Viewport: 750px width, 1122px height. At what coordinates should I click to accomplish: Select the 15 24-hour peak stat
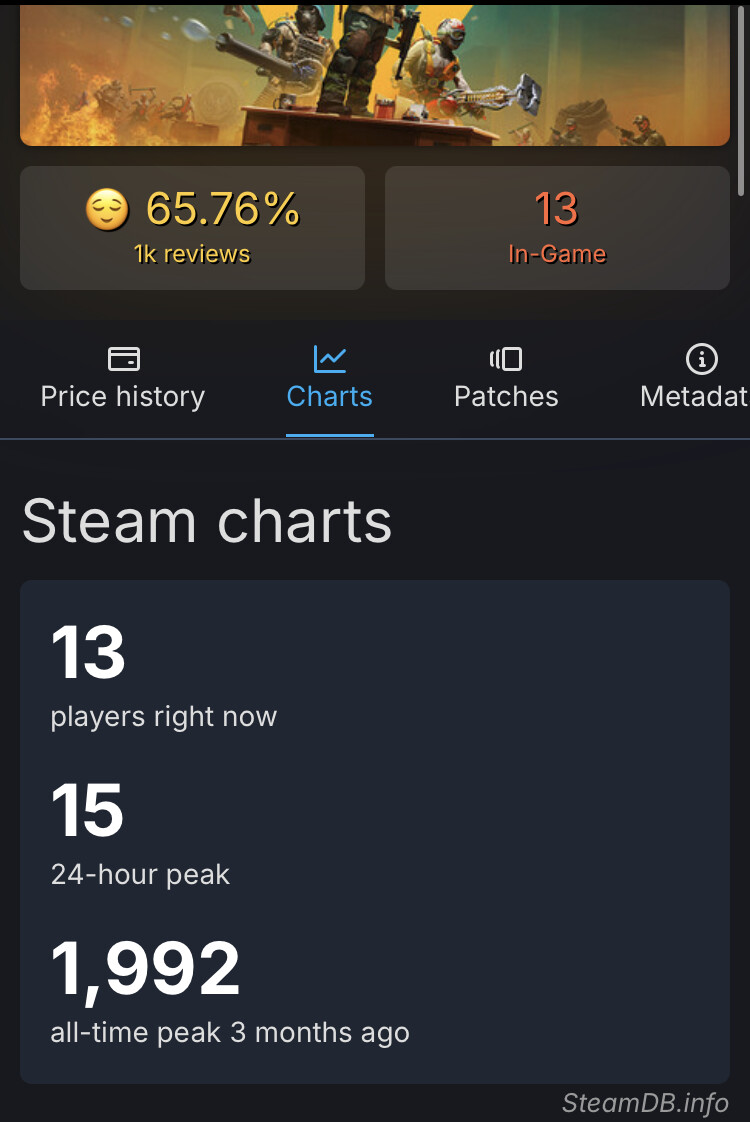pos(88,811)
